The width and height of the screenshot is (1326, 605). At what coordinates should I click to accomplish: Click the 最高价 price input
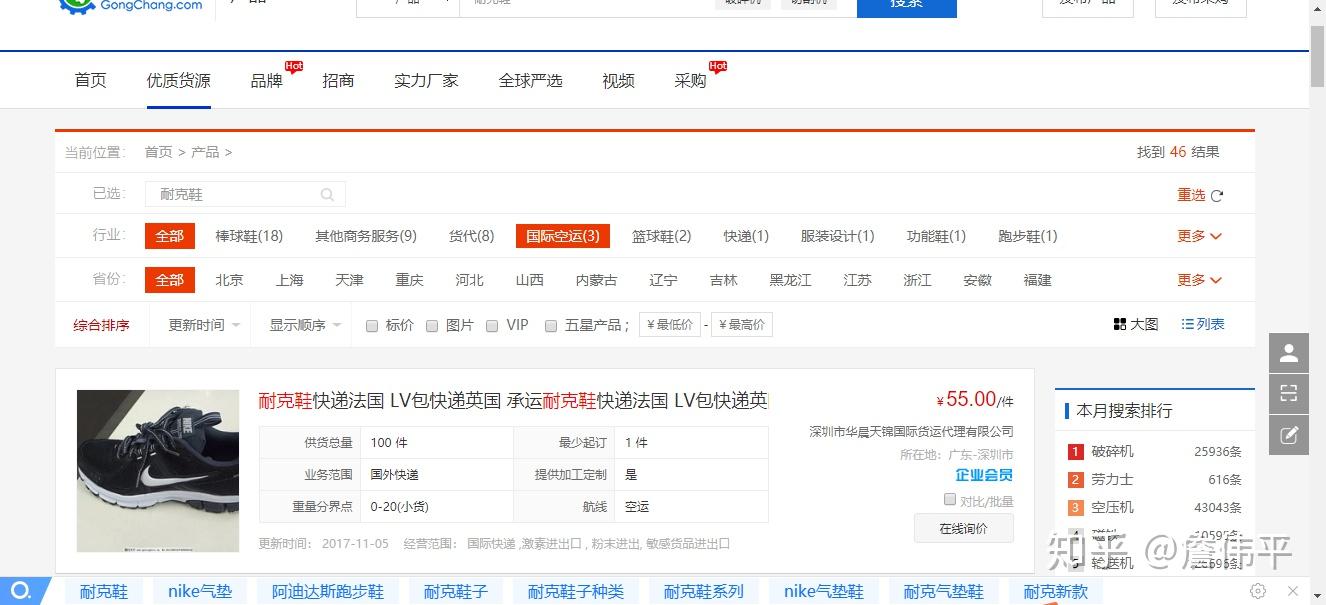pos(742,325)
